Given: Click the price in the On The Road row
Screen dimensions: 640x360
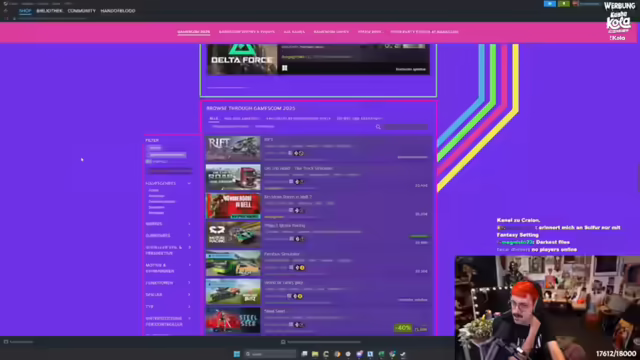Looking at the screenshot, I should click(421, 185).
